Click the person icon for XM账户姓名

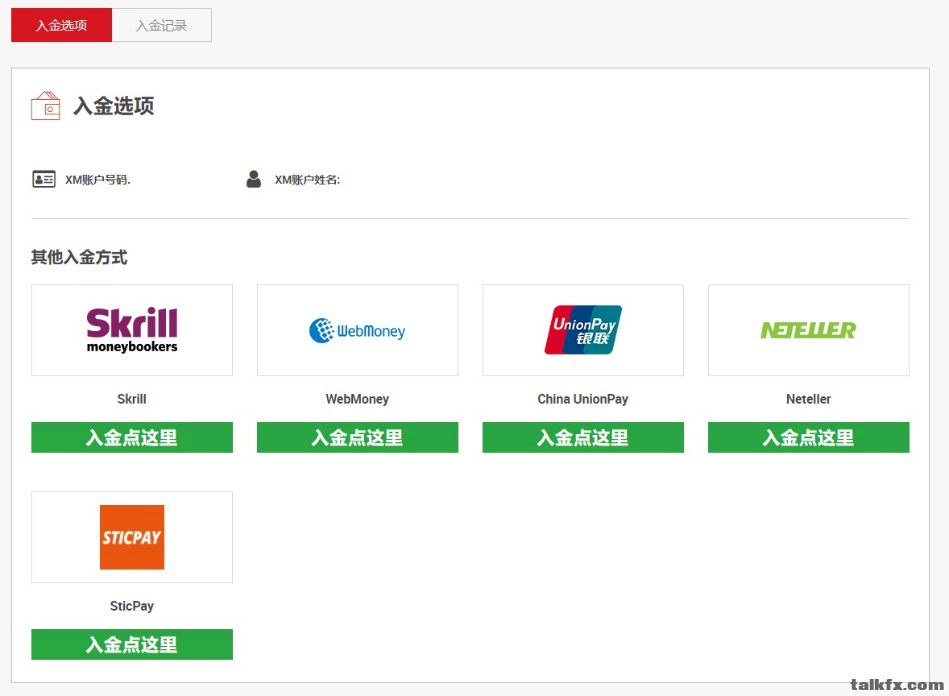pyautogui.click(x=254, y=180)
